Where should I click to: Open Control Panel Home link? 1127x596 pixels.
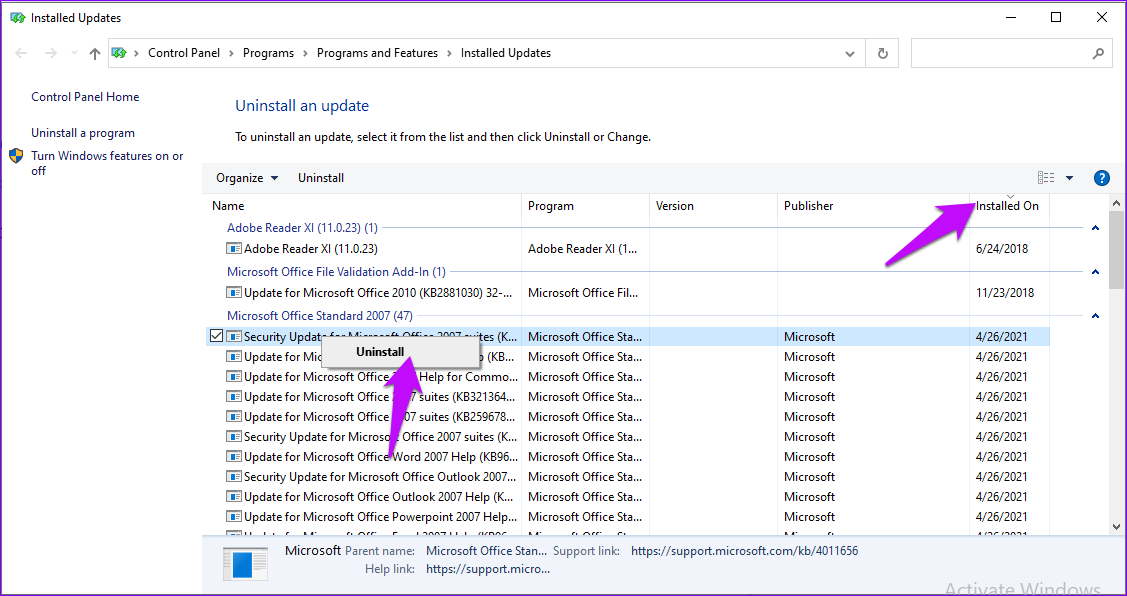pos(85,97)
